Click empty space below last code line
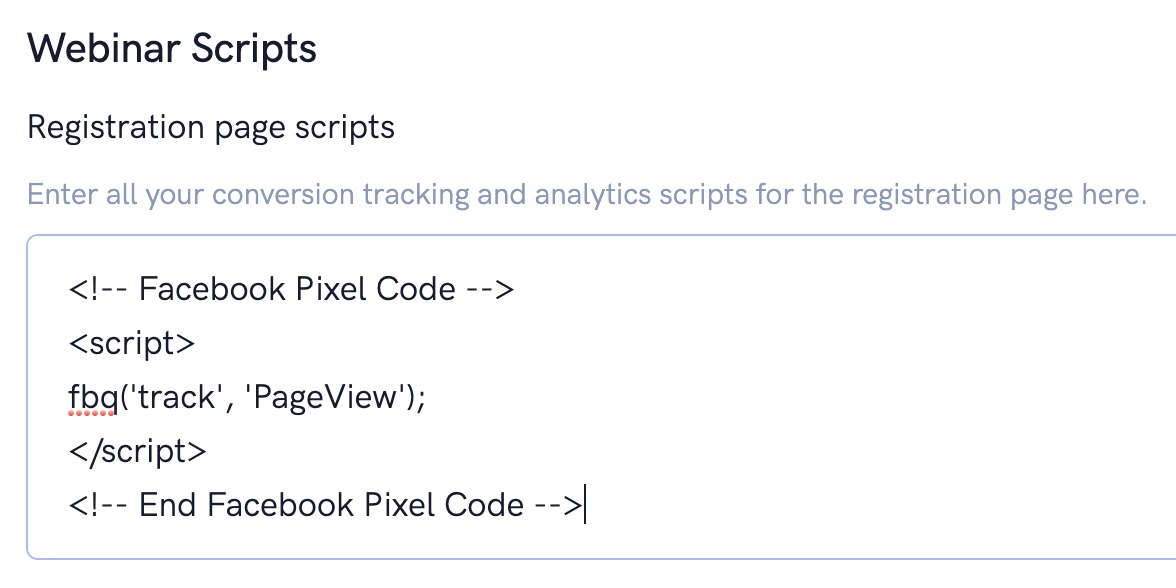The image size is (1176, 588). tap(600, 540)
